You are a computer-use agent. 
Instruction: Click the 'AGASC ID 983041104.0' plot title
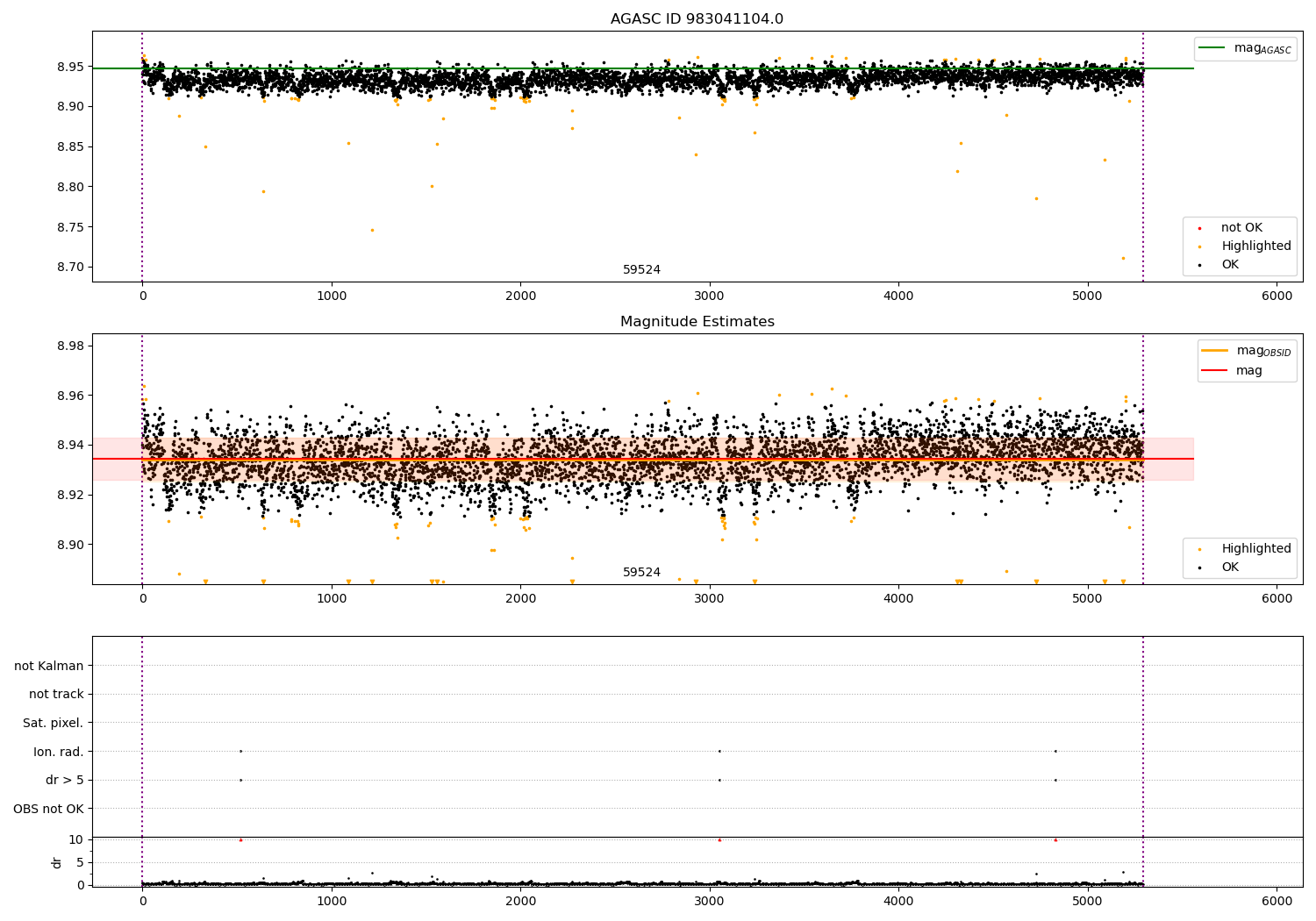pyautogui.click(x=697, y=19)
